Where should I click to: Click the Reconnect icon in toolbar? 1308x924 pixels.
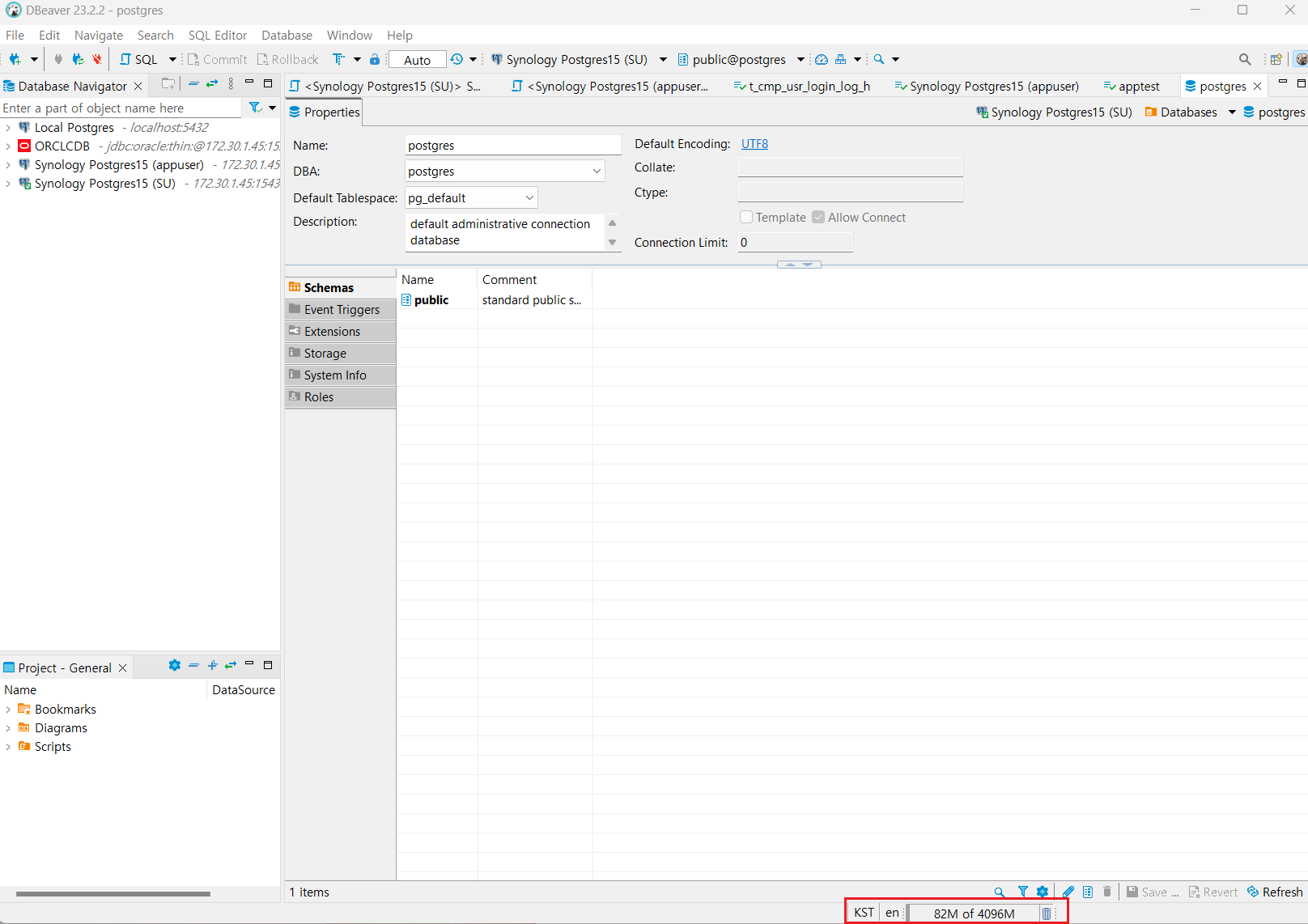(78, 59)
